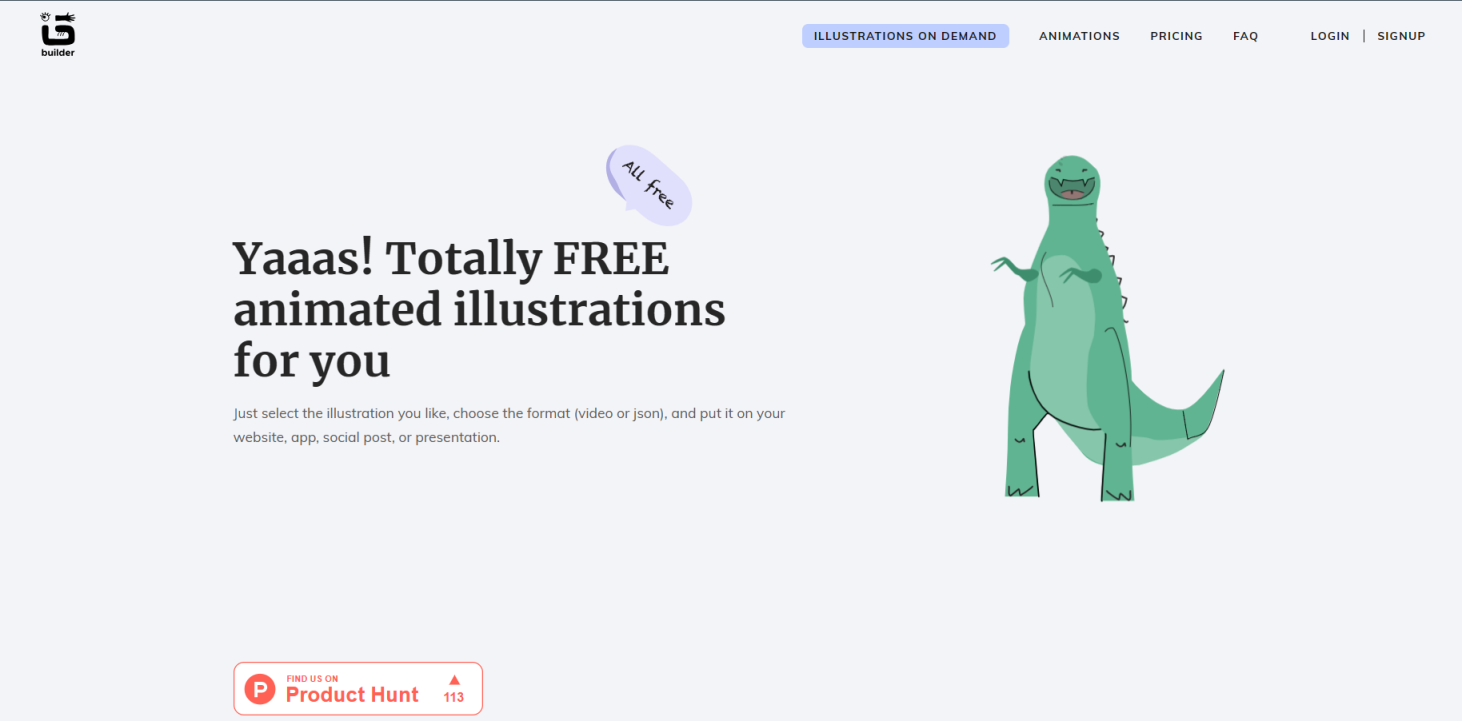Click the 'builder' text under logo
Image resolution: width=1462 pixels, height=721 pixels.
click(58, 53)
